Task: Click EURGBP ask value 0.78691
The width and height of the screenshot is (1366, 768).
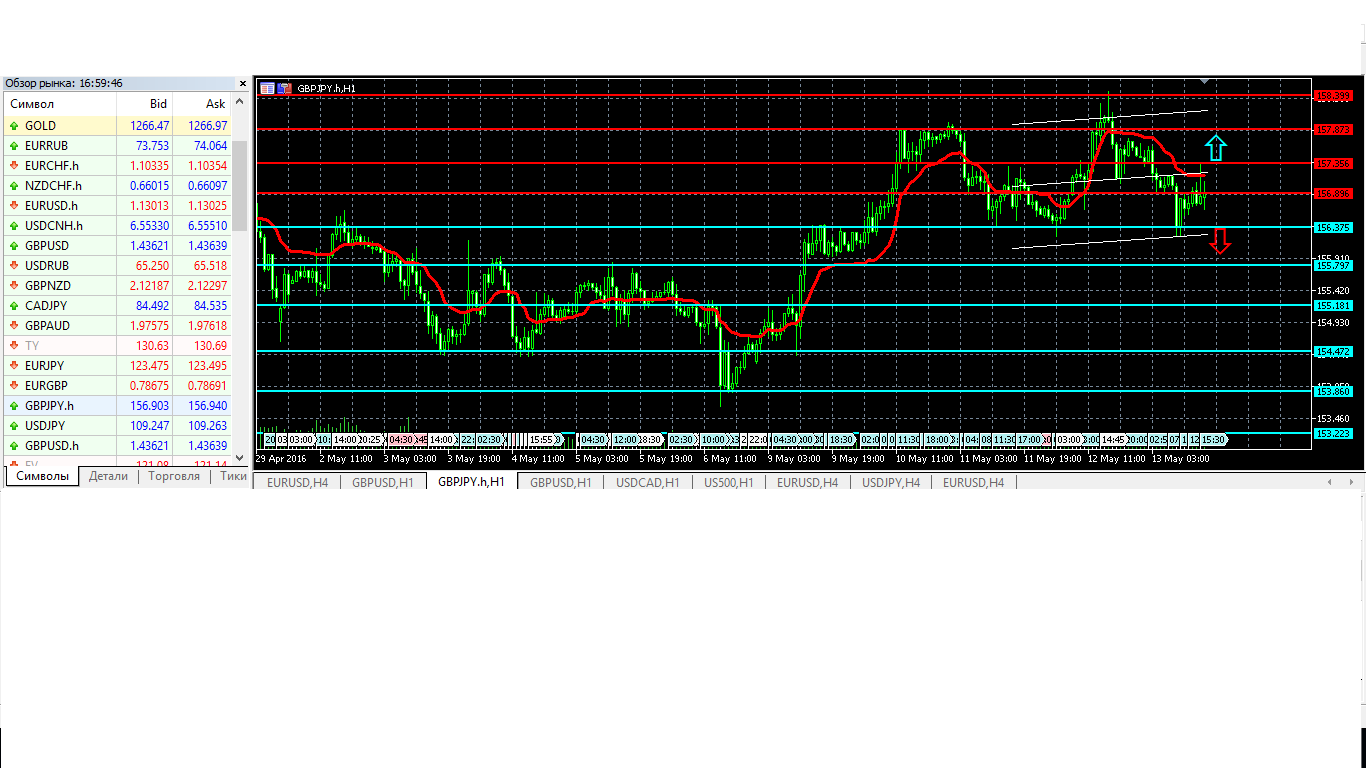Action: (x=208, y=386)
